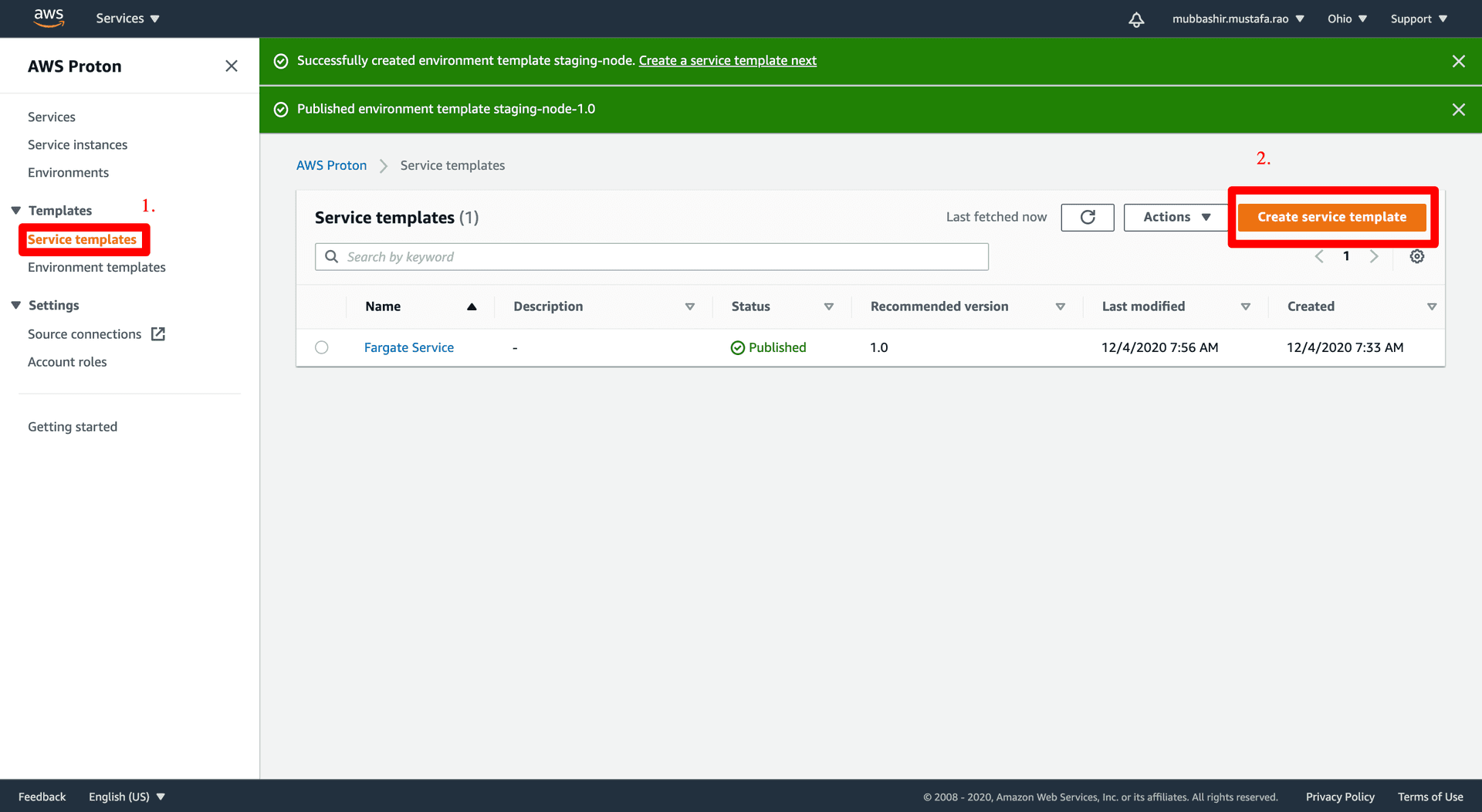Open Environments in the sidebar
The image size is (1482, 812).
coord(68,173)
